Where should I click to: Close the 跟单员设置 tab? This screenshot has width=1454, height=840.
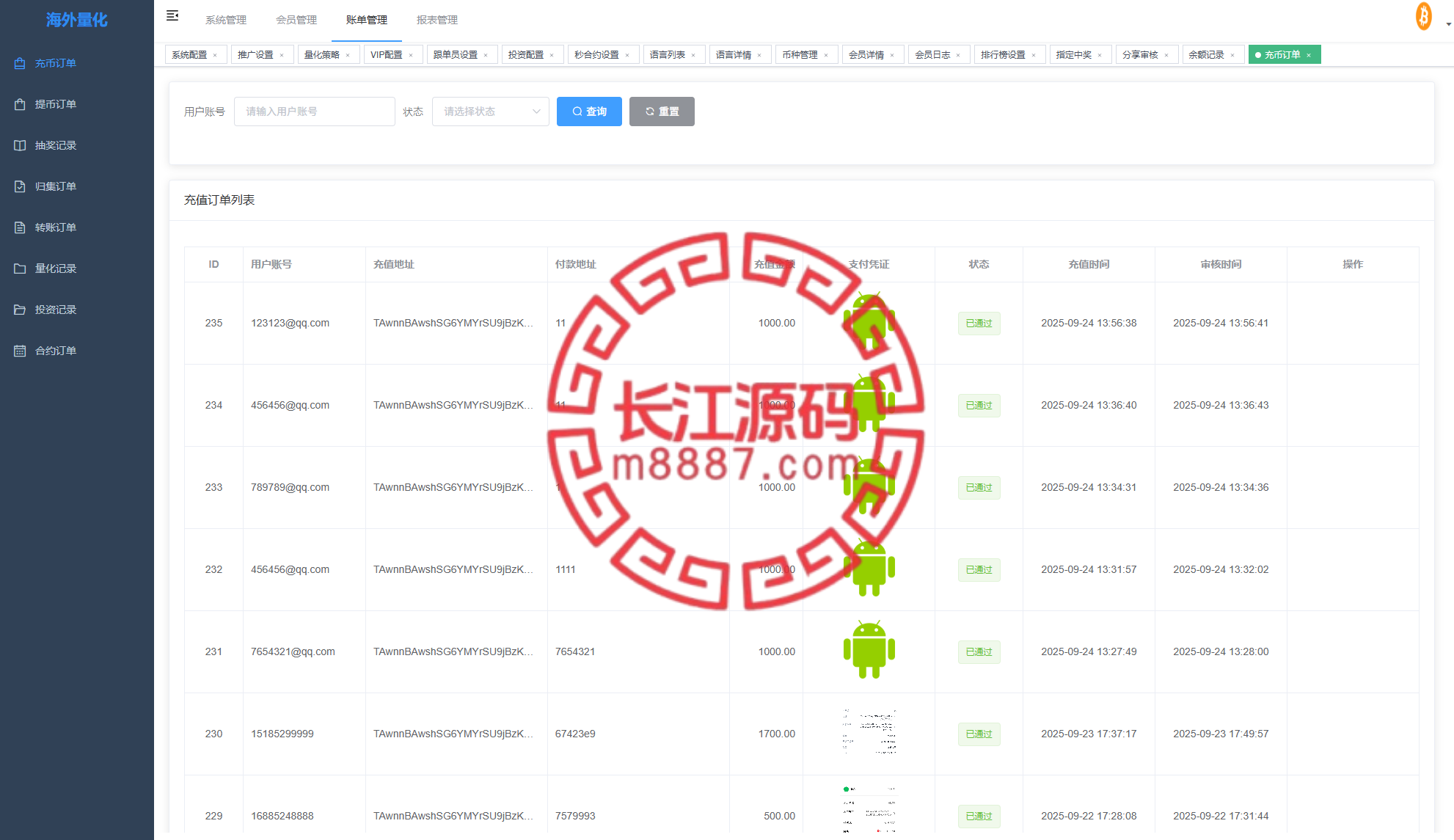486,56
